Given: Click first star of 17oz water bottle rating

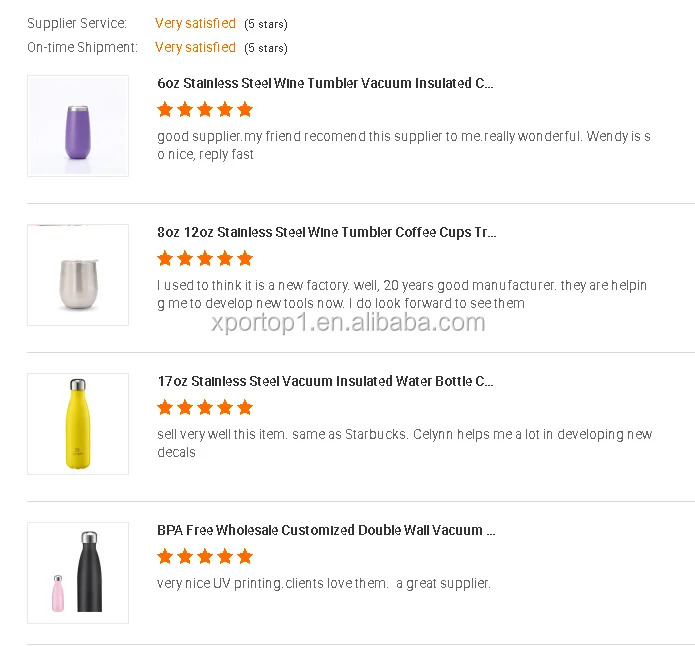Looking at the screenshot, I should 165,407.
